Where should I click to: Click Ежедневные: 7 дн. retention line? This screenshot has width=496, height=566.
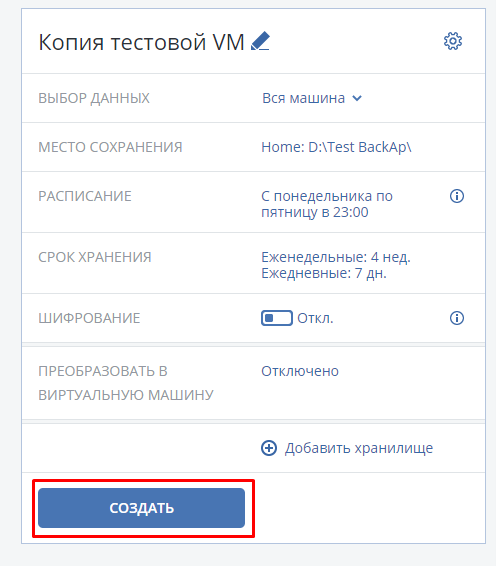coord(324,273)
